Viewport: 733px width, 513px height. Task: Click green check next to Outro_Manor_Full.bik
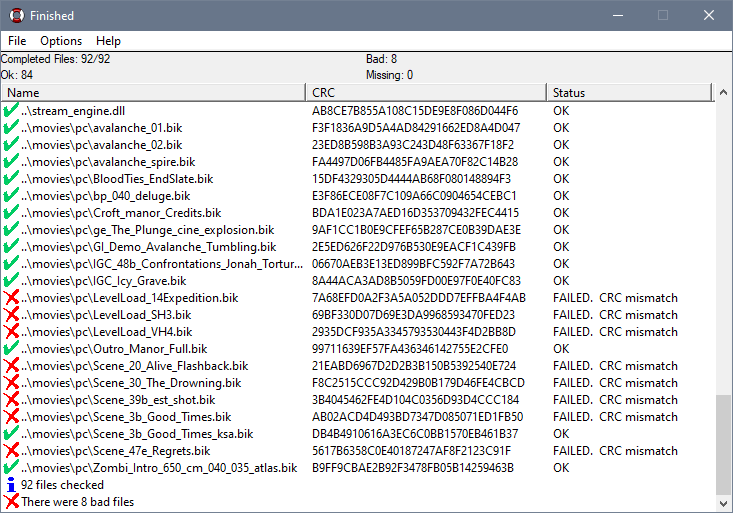(x=11, y=349)
